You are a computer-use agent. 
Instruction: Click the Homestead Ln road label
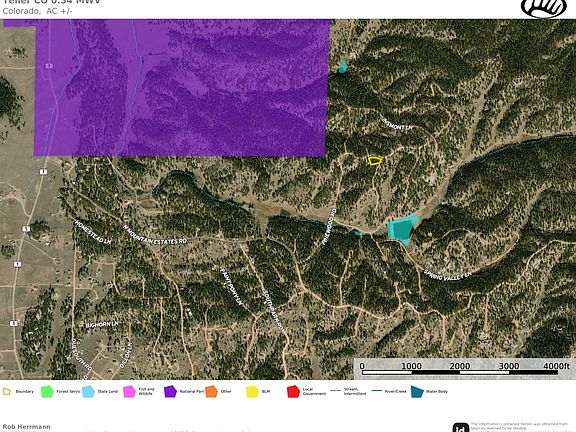pos(93,232)
